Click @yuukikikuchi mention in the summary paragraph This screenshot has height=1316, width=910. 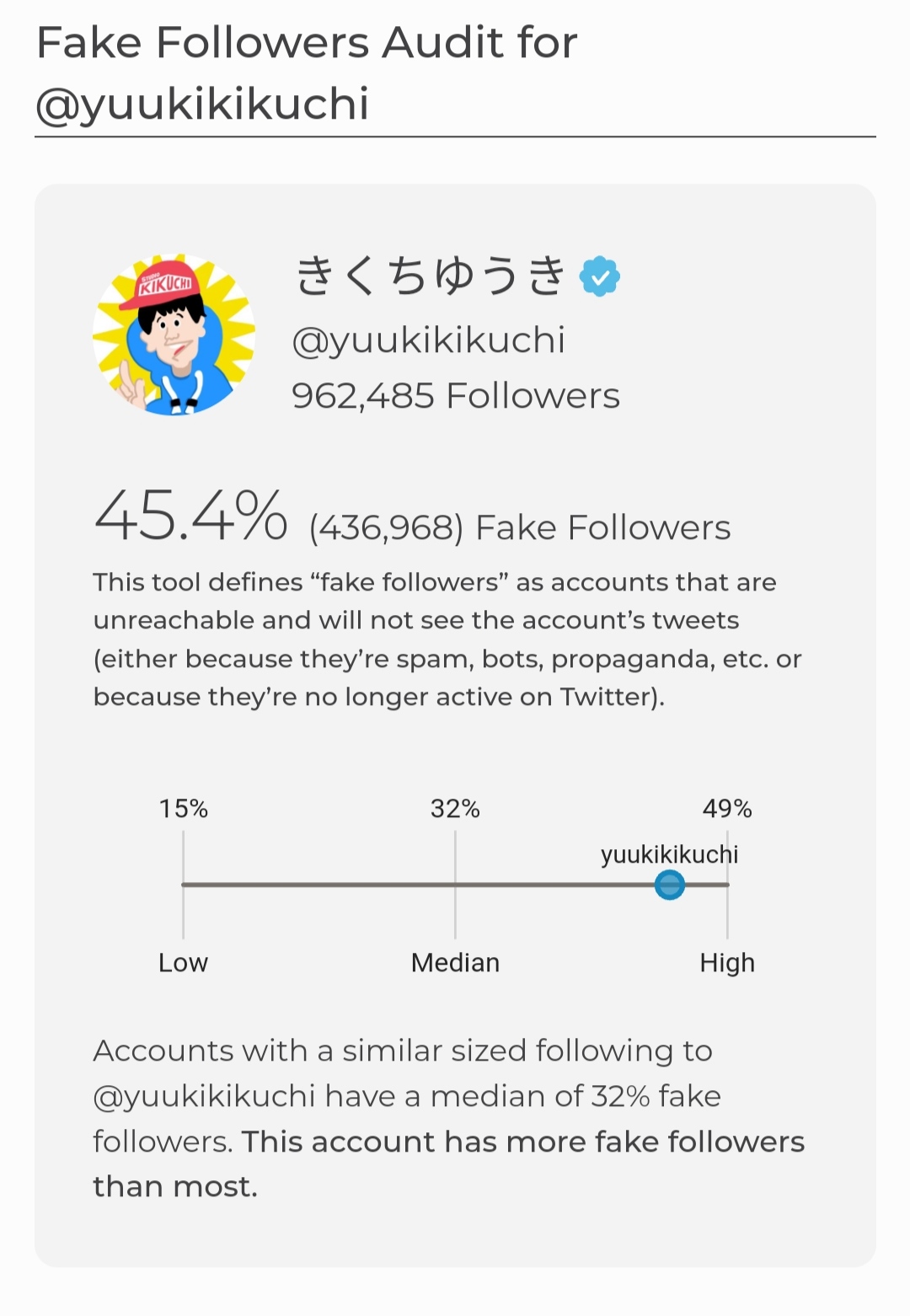coord(204,1096)
